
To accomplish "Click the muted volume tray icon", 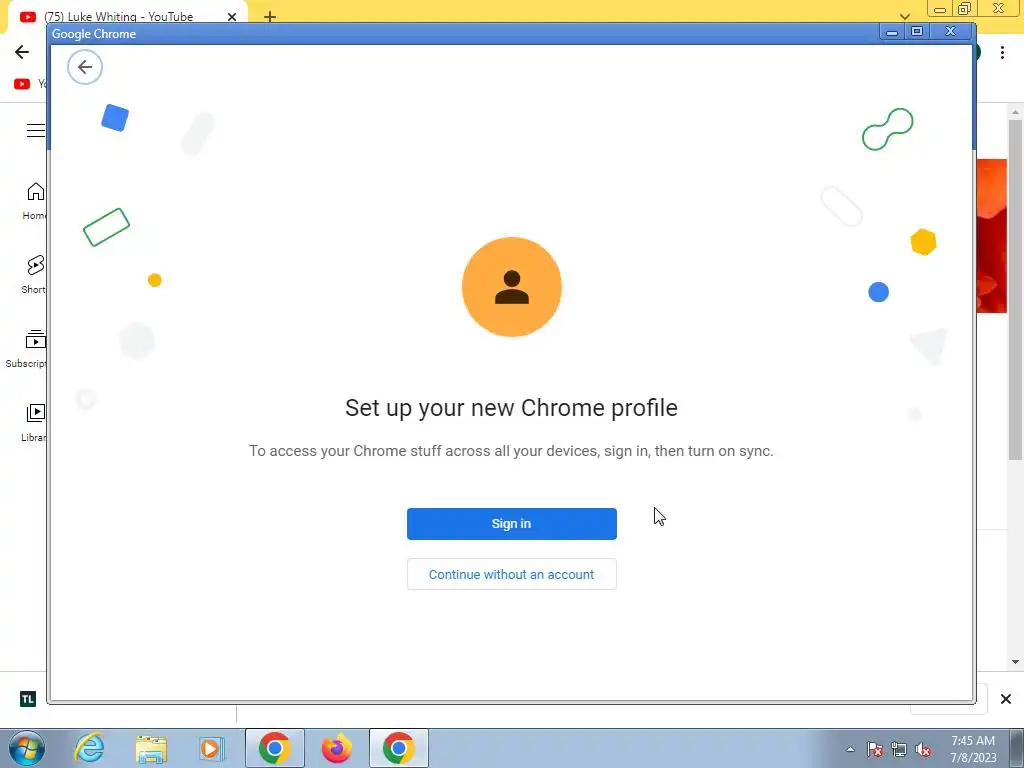I will click(923, 749).
